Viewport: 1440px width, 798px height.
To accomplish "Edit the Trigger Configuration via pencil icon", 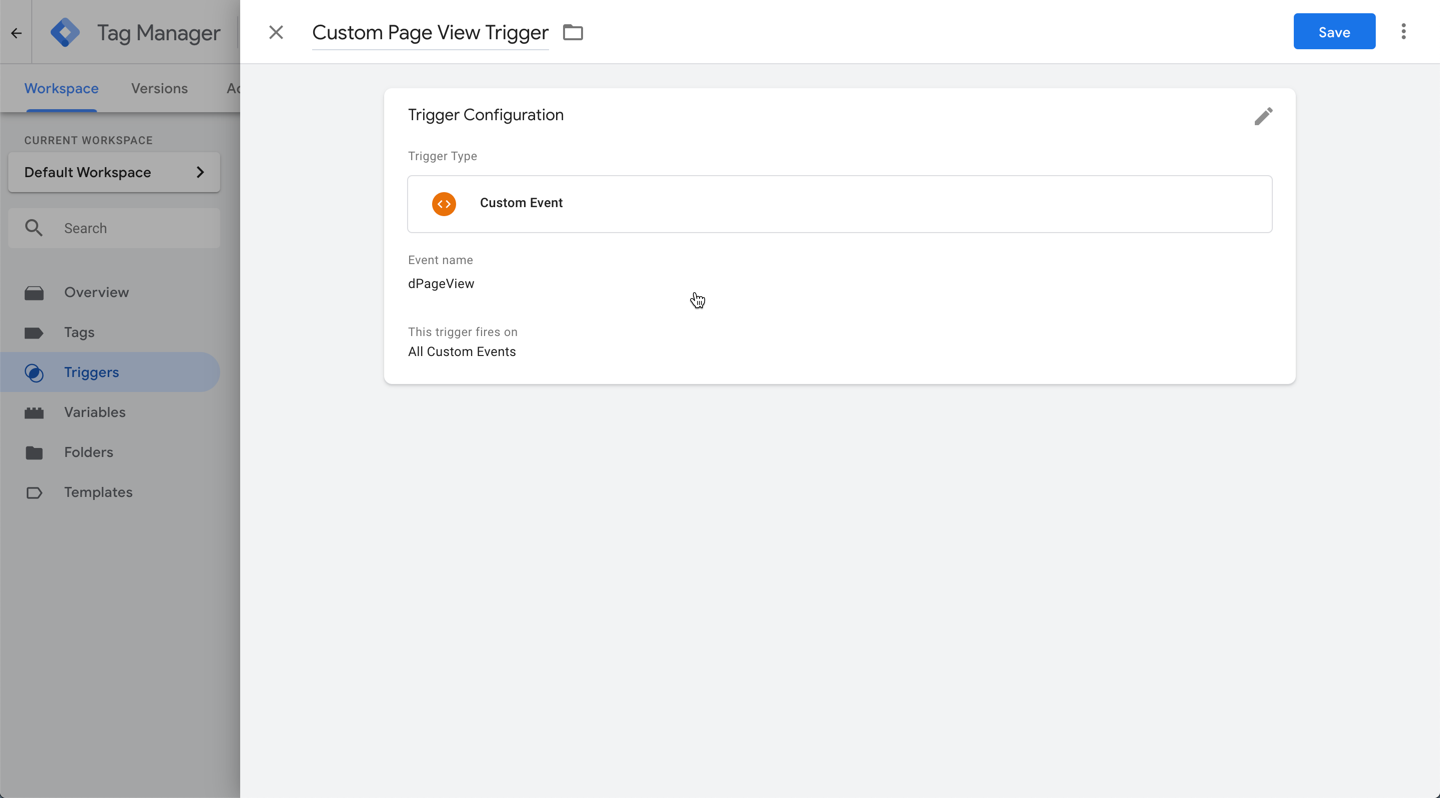I will tap(1263, 116).
